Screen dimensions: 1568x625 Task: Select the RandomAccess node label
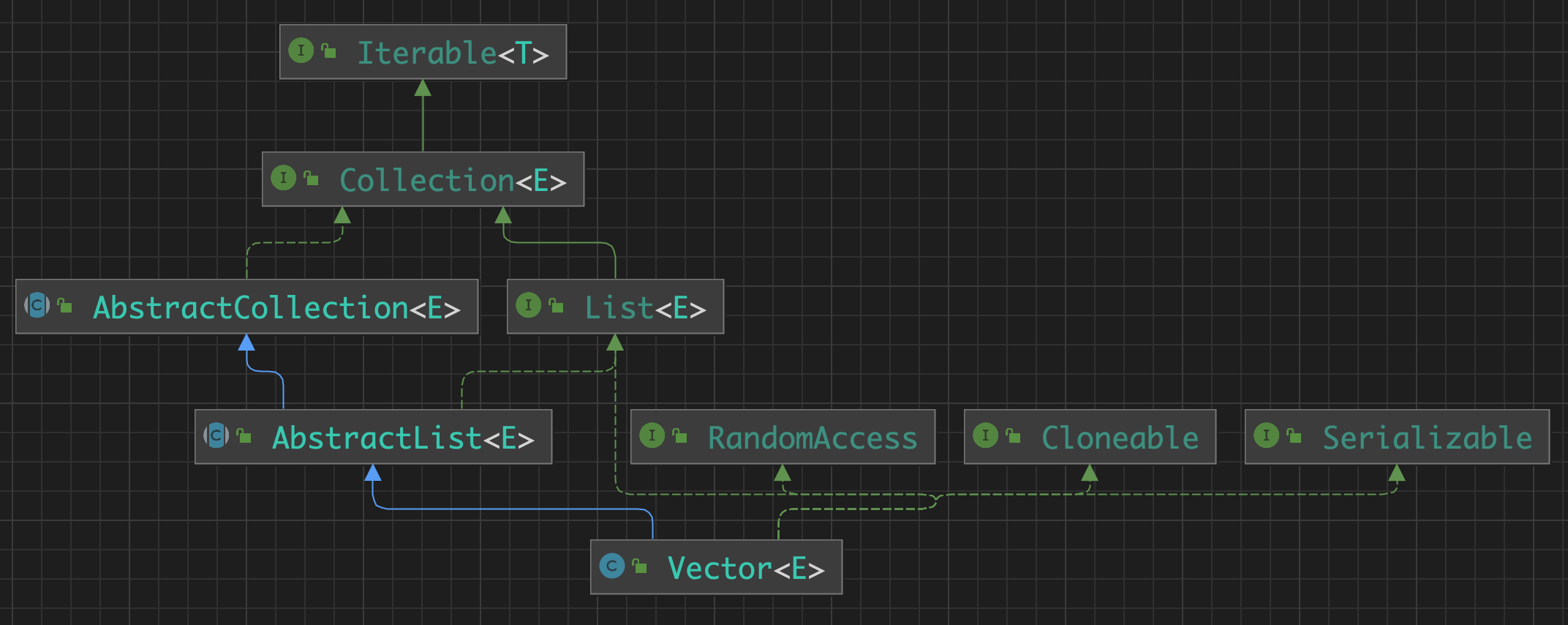click(813, 438)
